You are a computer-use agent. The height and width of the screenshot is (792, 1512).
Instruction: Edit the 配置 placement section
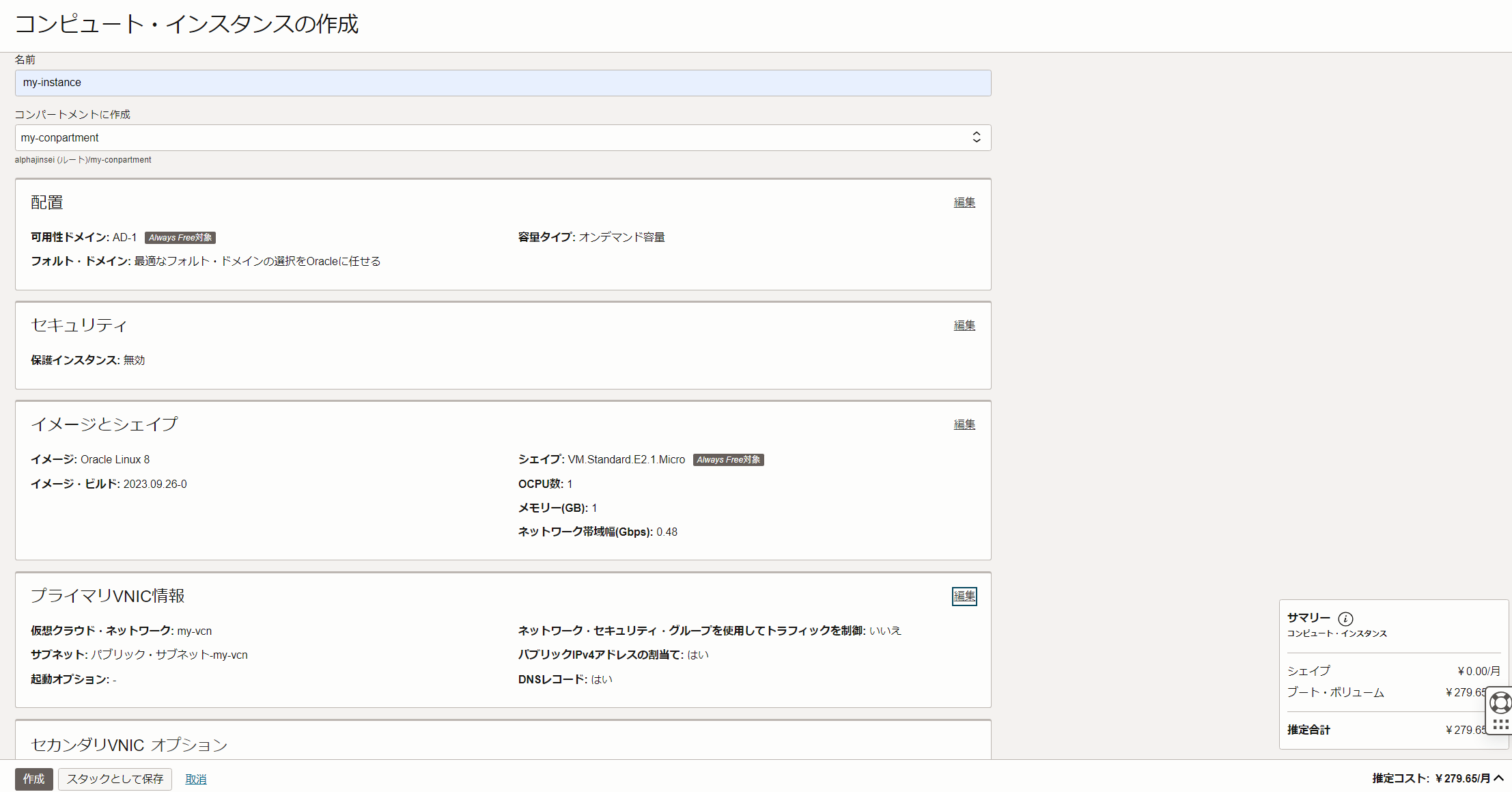964,202
